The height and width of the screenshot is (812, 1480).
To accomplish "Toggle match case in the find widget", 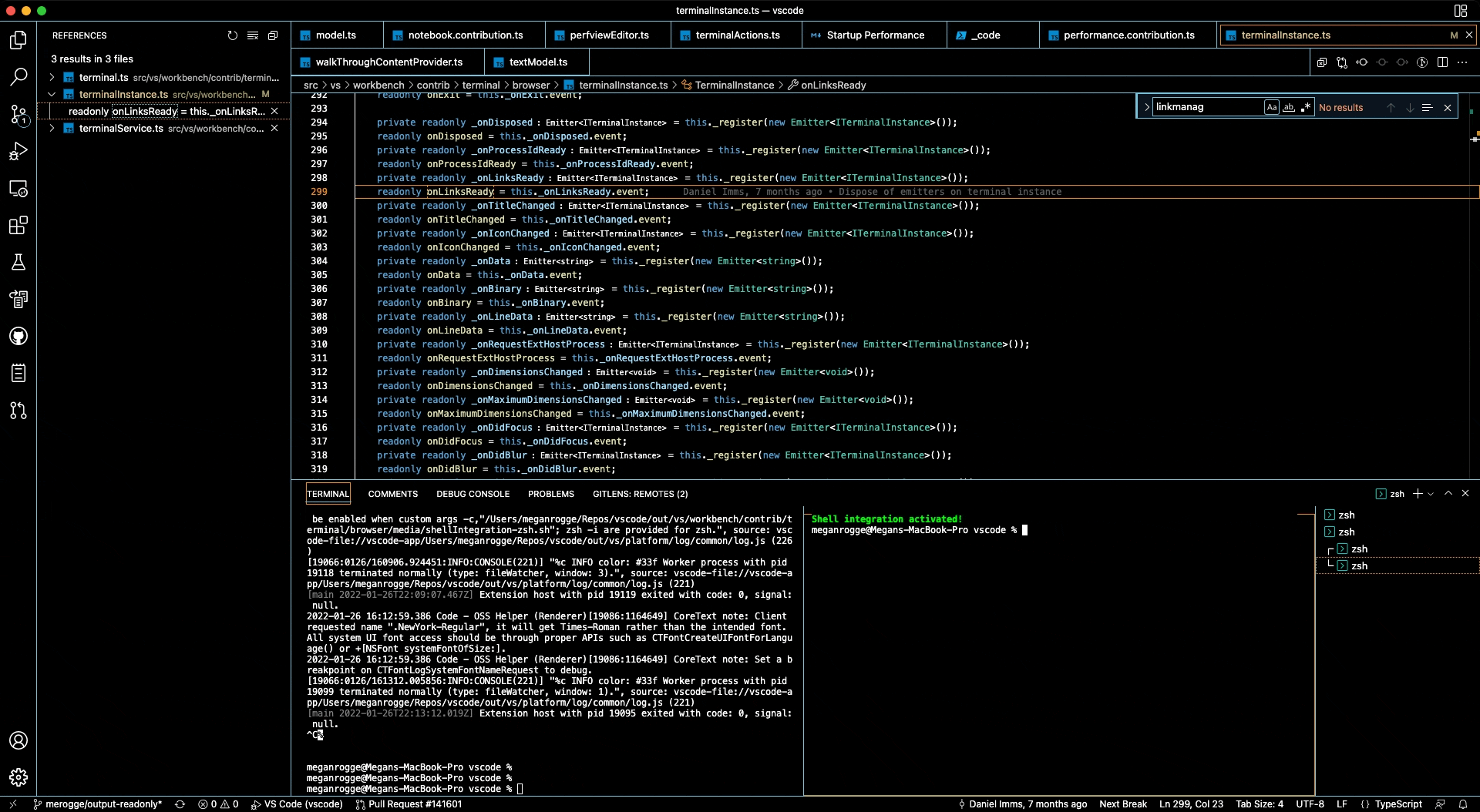I will point(1273,107).
